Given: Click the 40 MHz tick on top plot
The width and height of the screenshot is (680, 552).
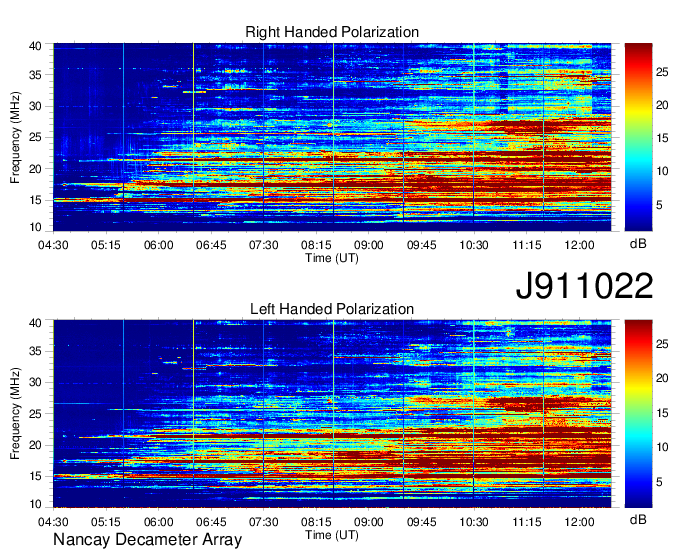Looking at the screenshot, I should pyautogui.click(x=35, y=46).
